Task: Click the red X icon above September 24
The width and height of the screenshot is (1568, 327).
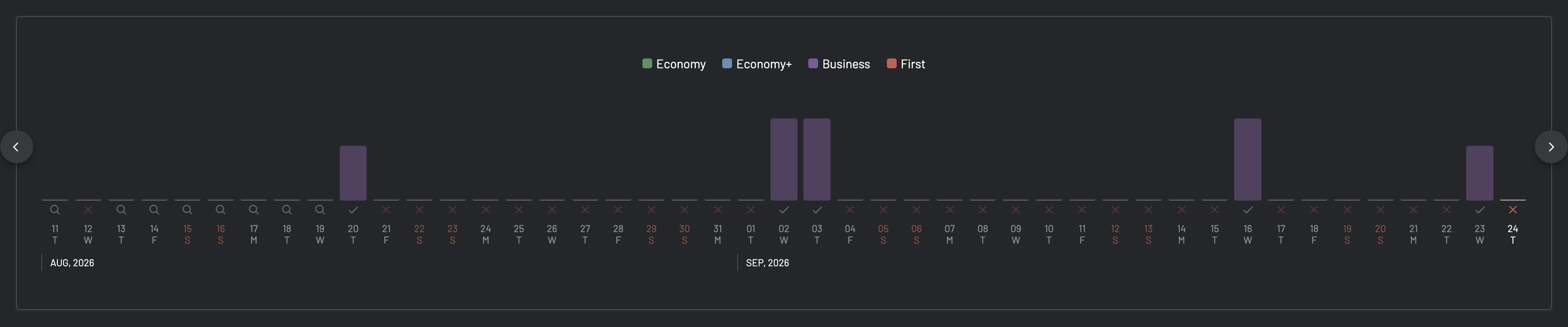Action: click(1512, 210)
